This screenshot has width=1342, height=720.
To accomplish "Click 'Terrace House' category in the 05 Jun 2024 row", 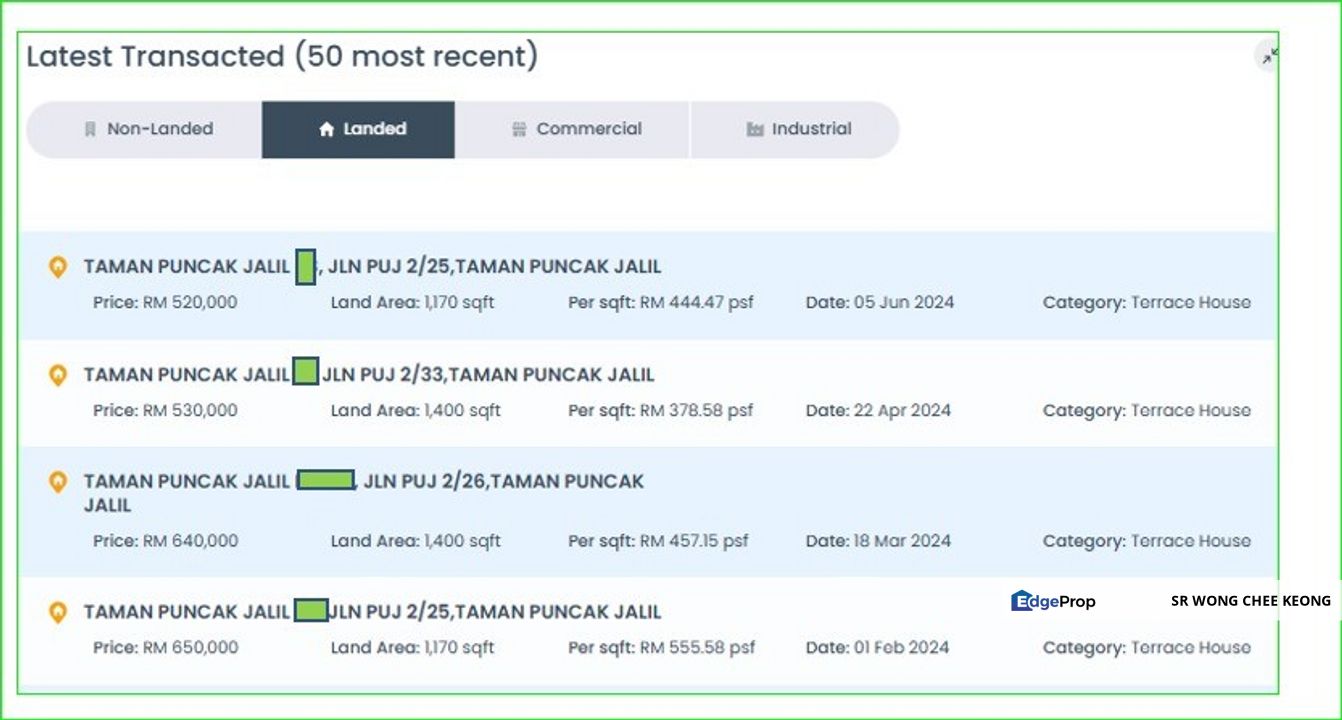I will (1190, 302).
